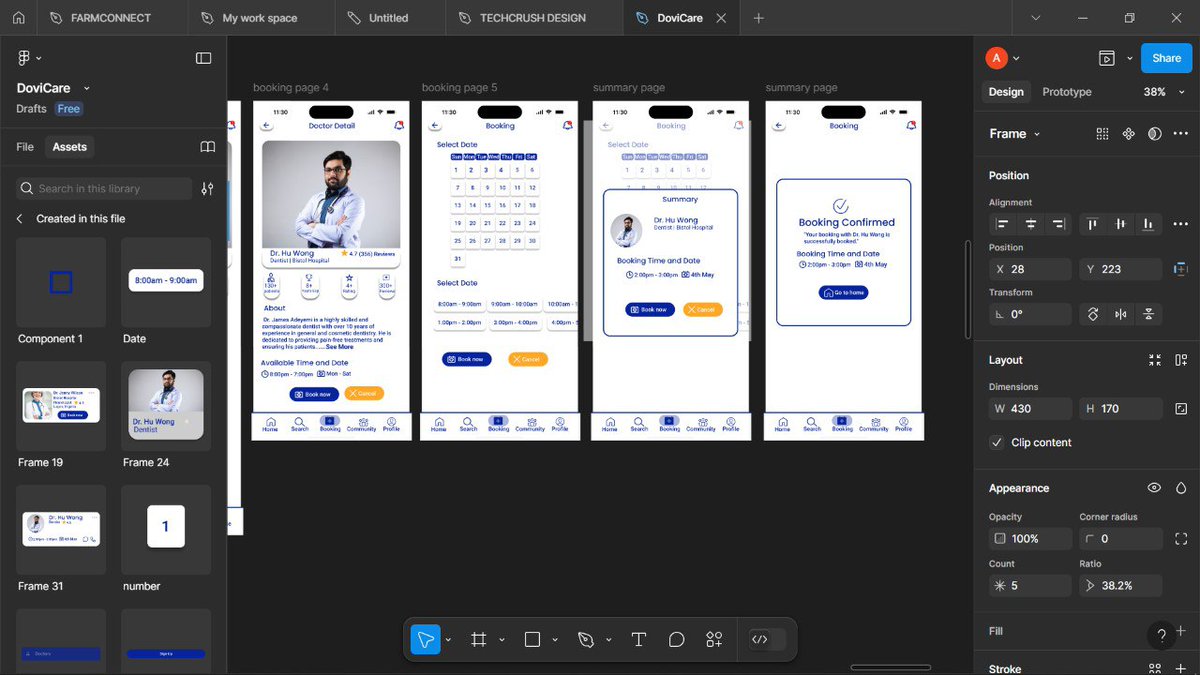The width and height of the screenshot is (1200, 675).
Task: Align bottom in Alignment section
Action: (x=1148, y=224)
